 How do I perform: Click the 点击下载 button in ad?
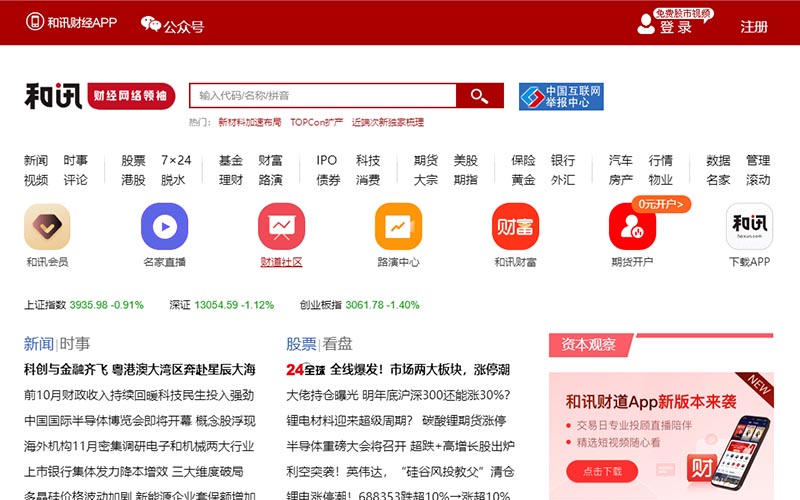tap(602, 470)
